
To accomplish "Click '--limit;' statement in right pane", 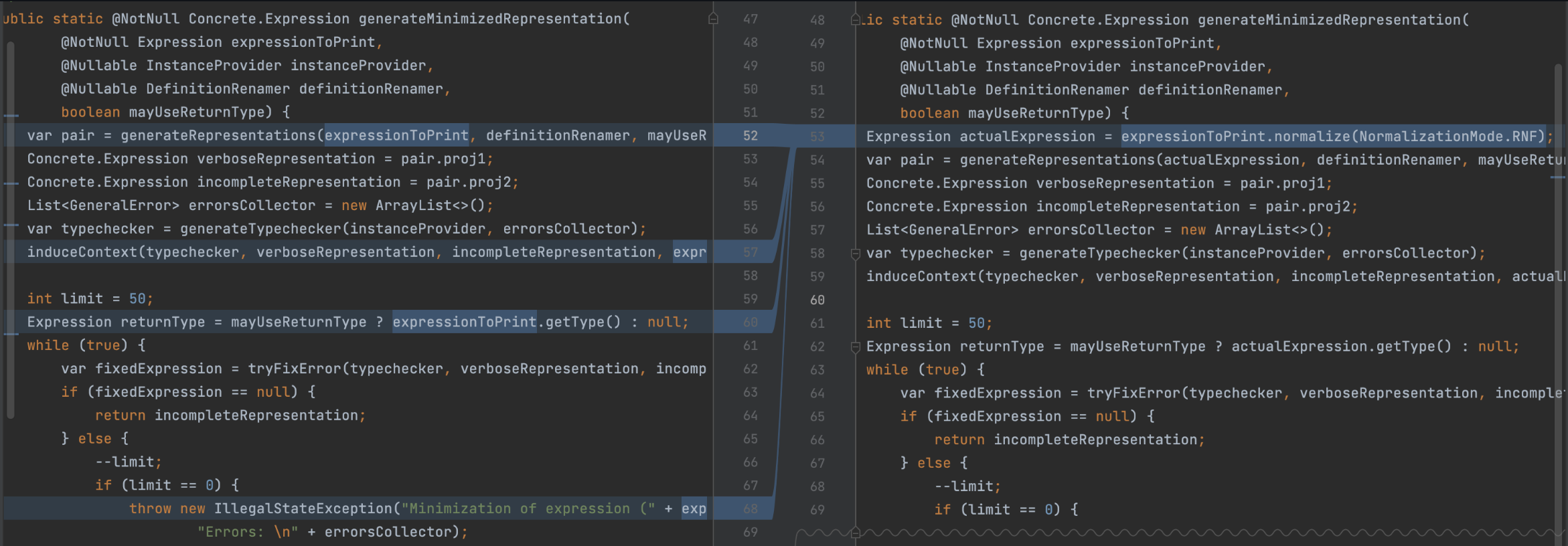I will point(967,486).
